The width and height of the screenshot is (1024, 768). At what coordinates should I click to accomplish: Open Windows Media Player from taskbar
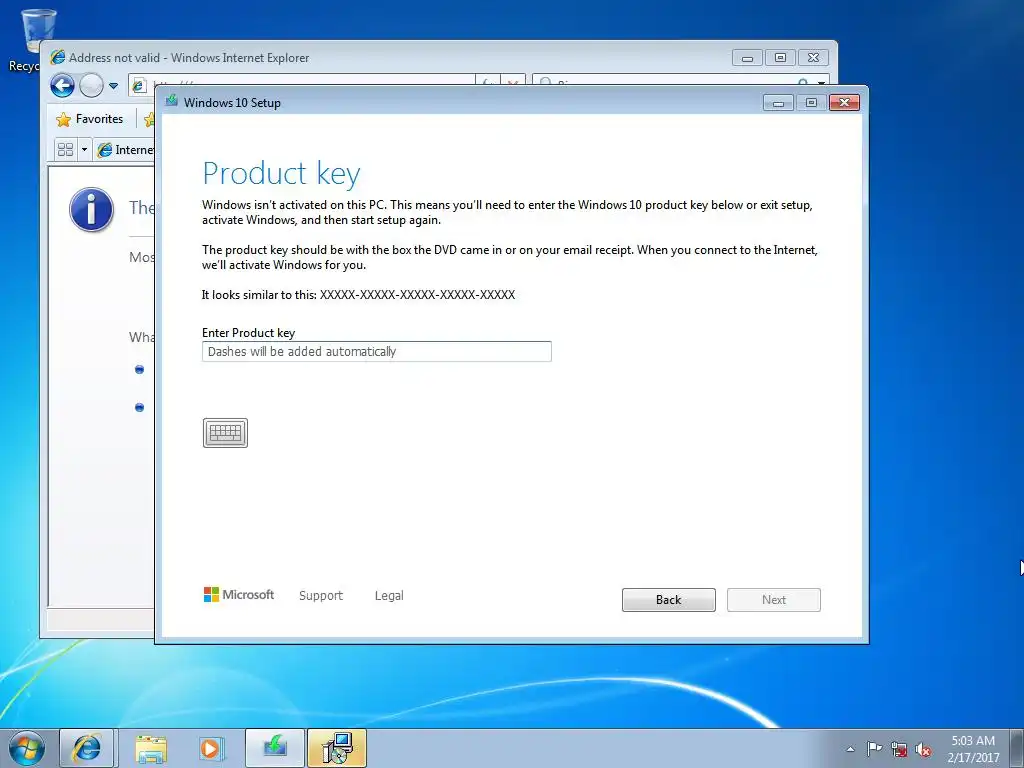pyautogui.click(x=211, y=748)
